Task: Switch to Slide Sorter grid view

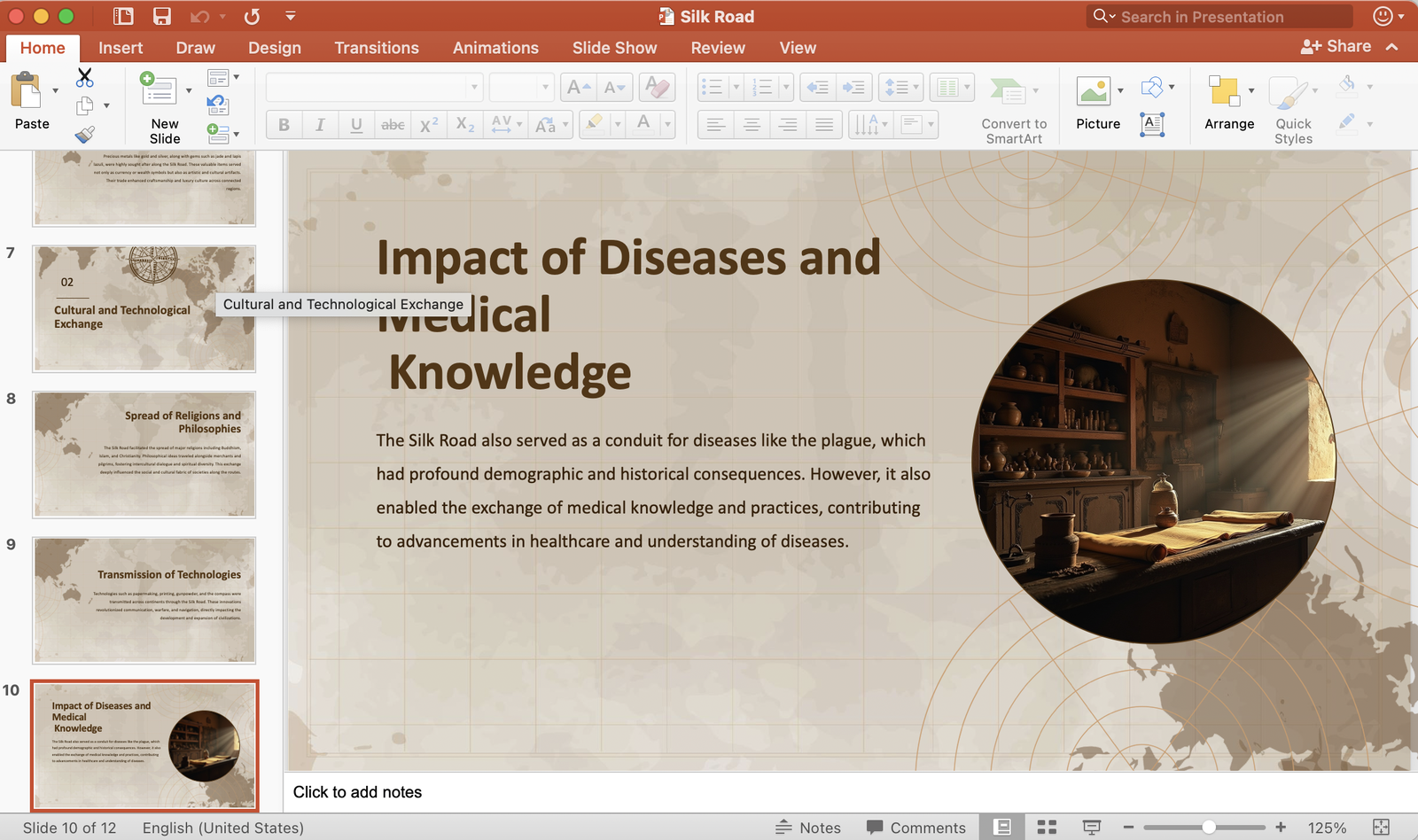Action: [1047, 827]
